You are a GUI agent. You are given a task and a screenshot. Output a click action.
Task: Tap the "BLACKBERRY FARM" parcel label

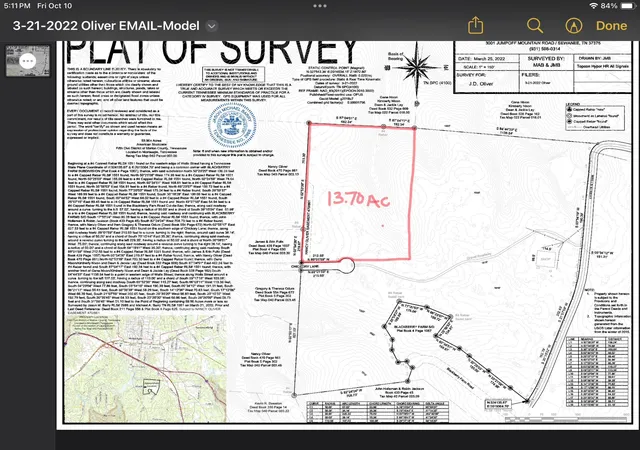click(414, 329)
